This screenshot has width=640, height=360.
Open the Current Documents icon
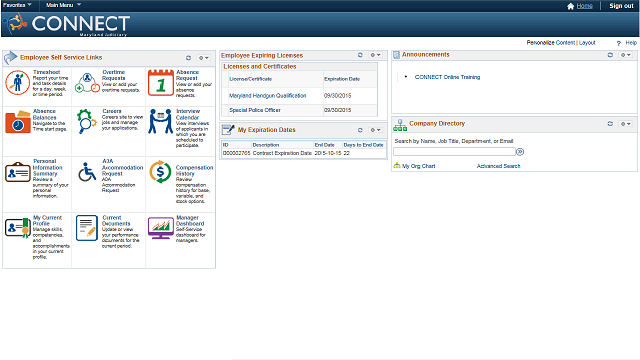[87, 228]
